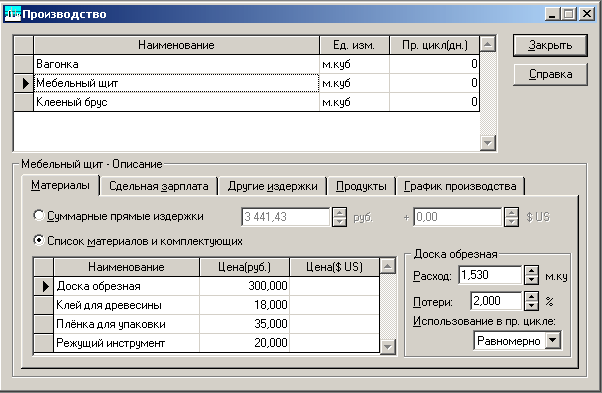The width and height of the screenshot is (602, 393).
Task: Click the 18,000 price cell
Action: point(244,305)
